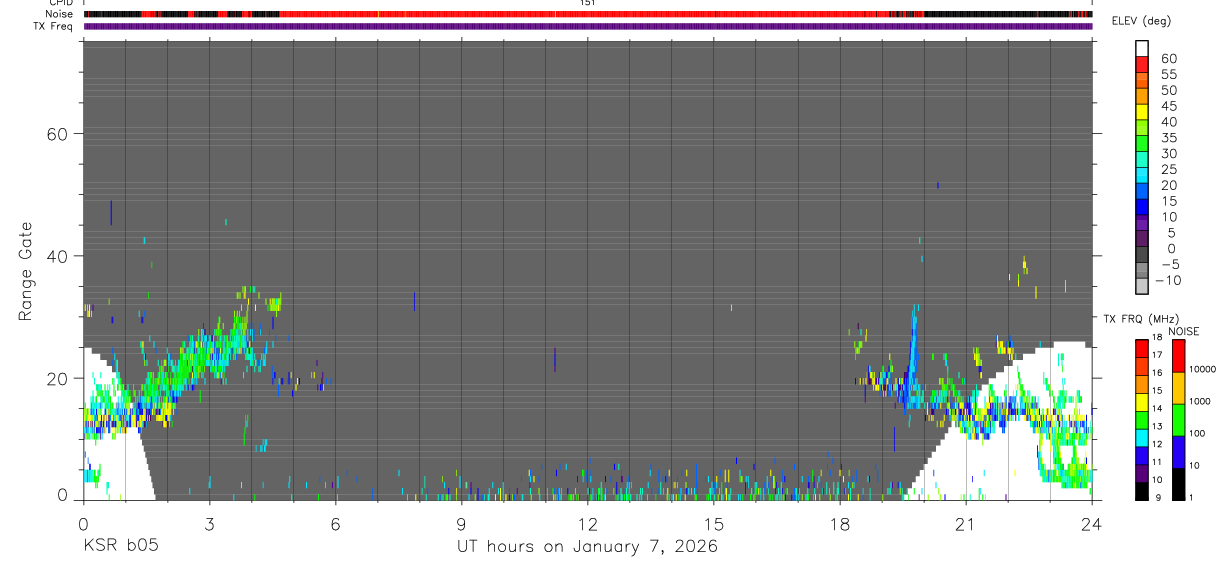Click the 'Noise' label at top left
The image size is (1228, 567).
click(58, 14)
